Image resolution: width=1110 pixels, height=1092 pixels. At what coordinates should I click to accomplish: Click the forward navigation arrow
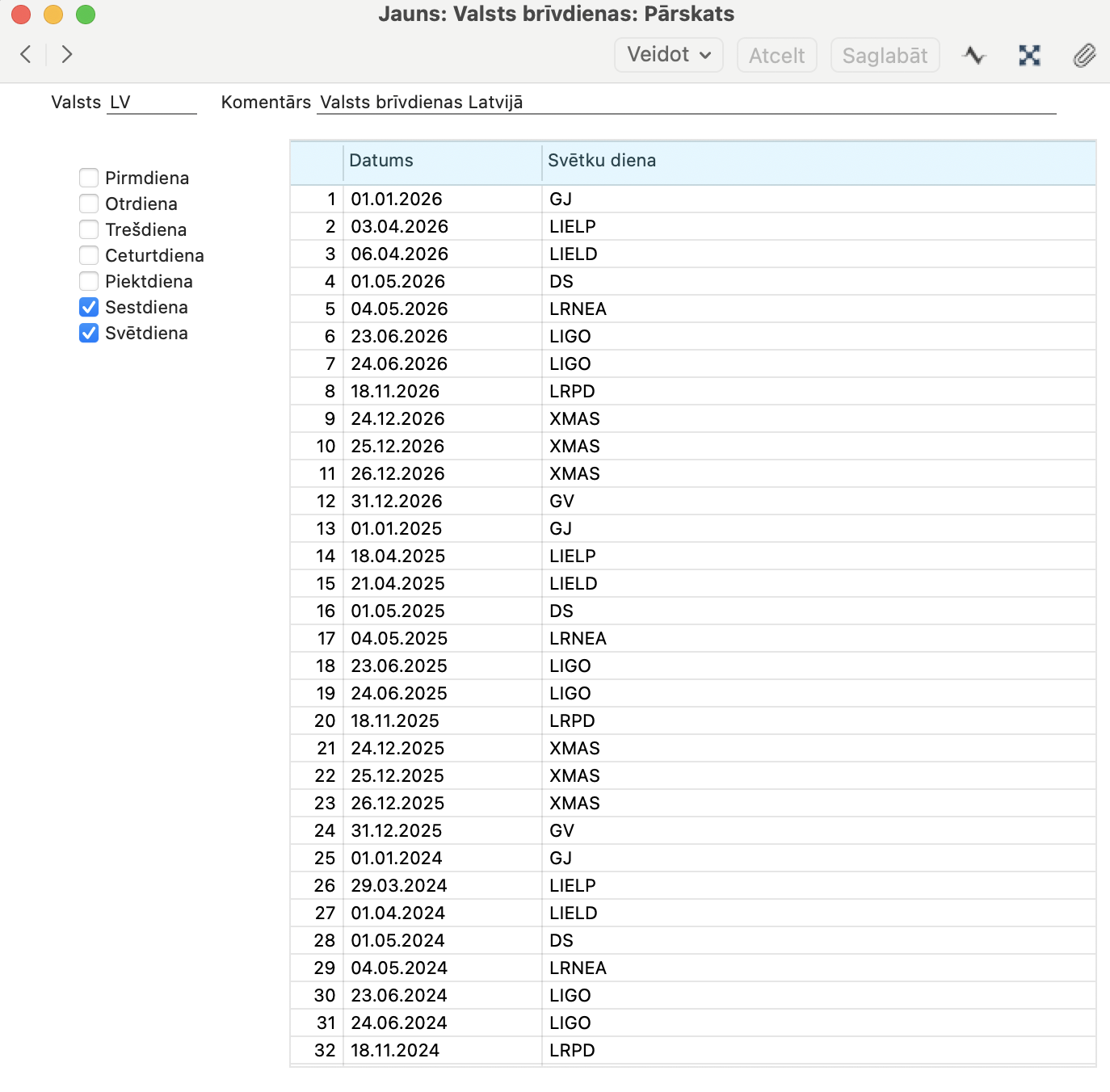67,54
